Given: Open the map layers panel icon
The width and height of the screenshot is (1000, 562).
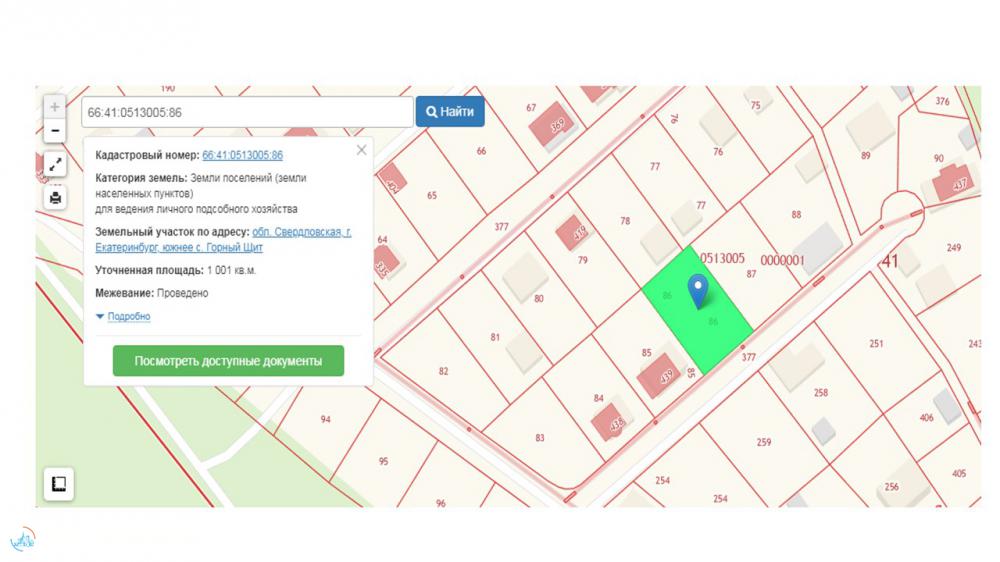Looking at the screenshot, I should tap(58, 484).
